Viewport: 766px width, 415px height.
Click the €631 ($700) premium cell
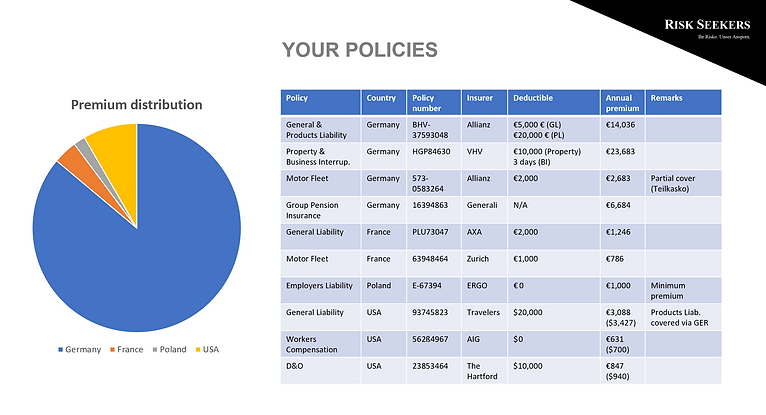[623, 344]
